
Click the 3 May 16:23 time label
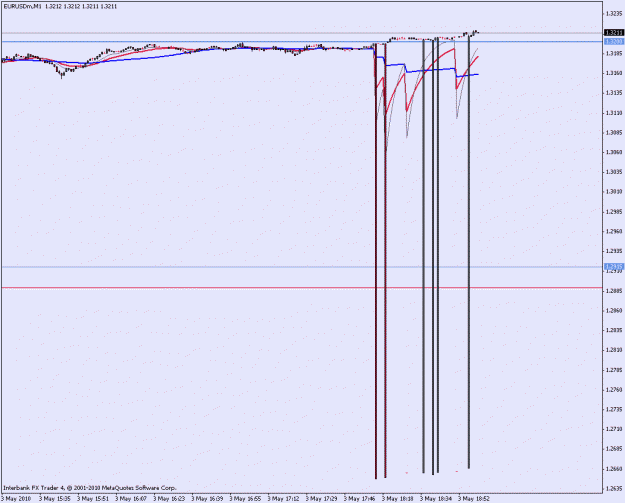point(169,498)
